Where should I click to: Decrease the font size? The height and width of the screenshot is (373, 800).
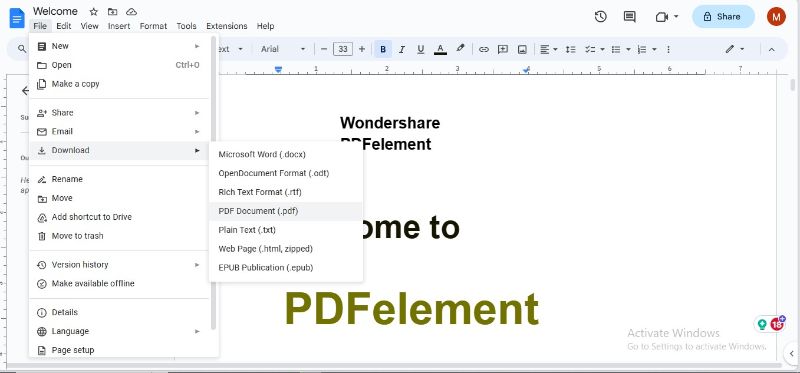click(x=323, y=49)
